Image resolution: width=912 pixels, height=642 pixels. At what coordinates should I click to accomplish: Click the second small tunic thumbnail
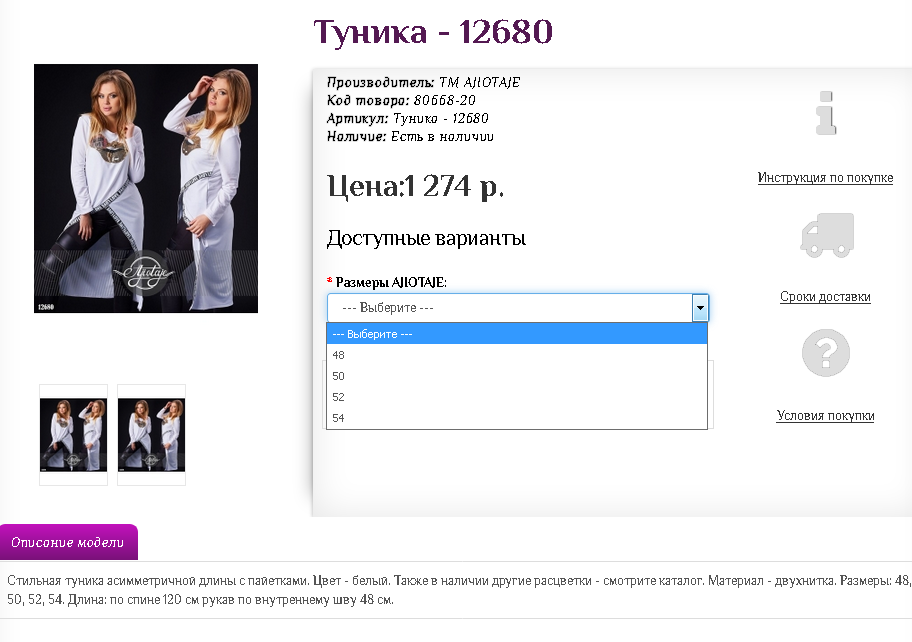pos(151,434)
